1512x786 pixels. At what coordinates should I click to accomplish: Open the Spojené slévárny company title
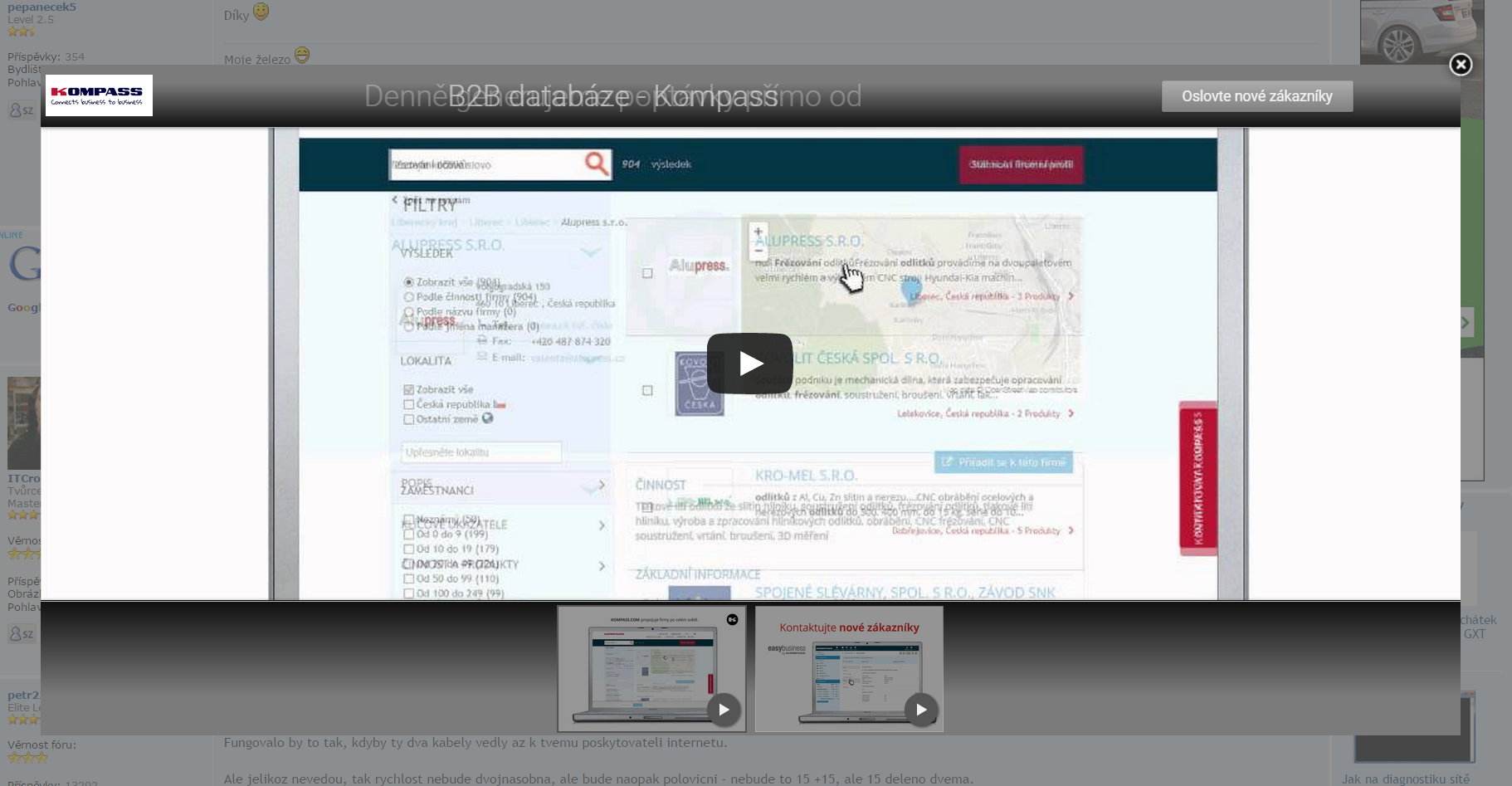pyautogui.click(x=905, y=593)
